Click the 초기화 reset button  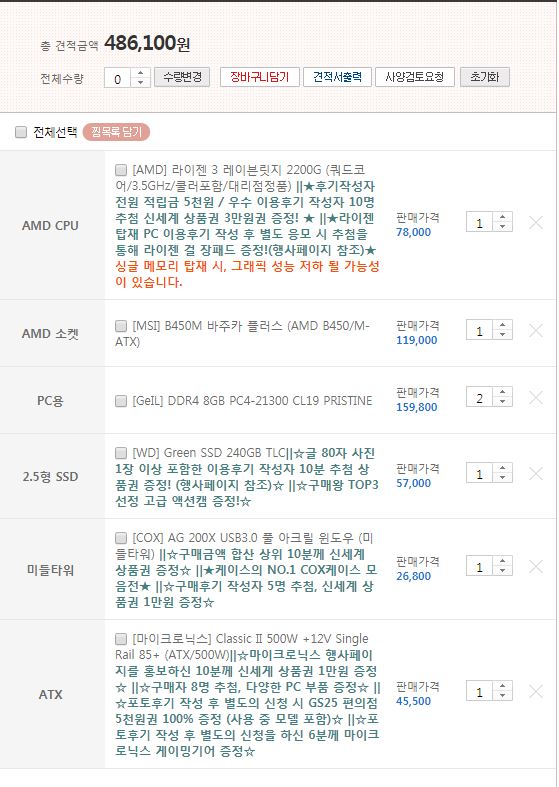pyautogui.click(x=485, y=77)
